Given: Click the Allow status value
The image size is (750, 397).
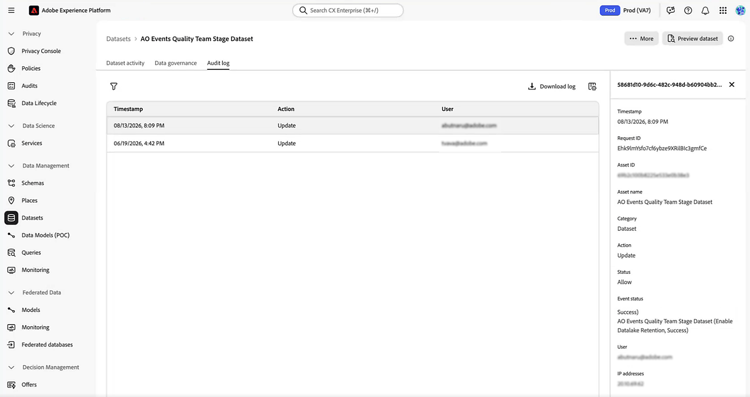Looking at the screenshot, I should tap(624, 282).
